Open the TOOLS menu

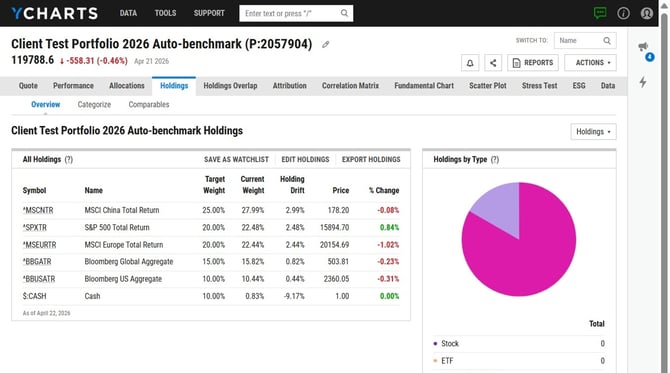click(165, 13)
